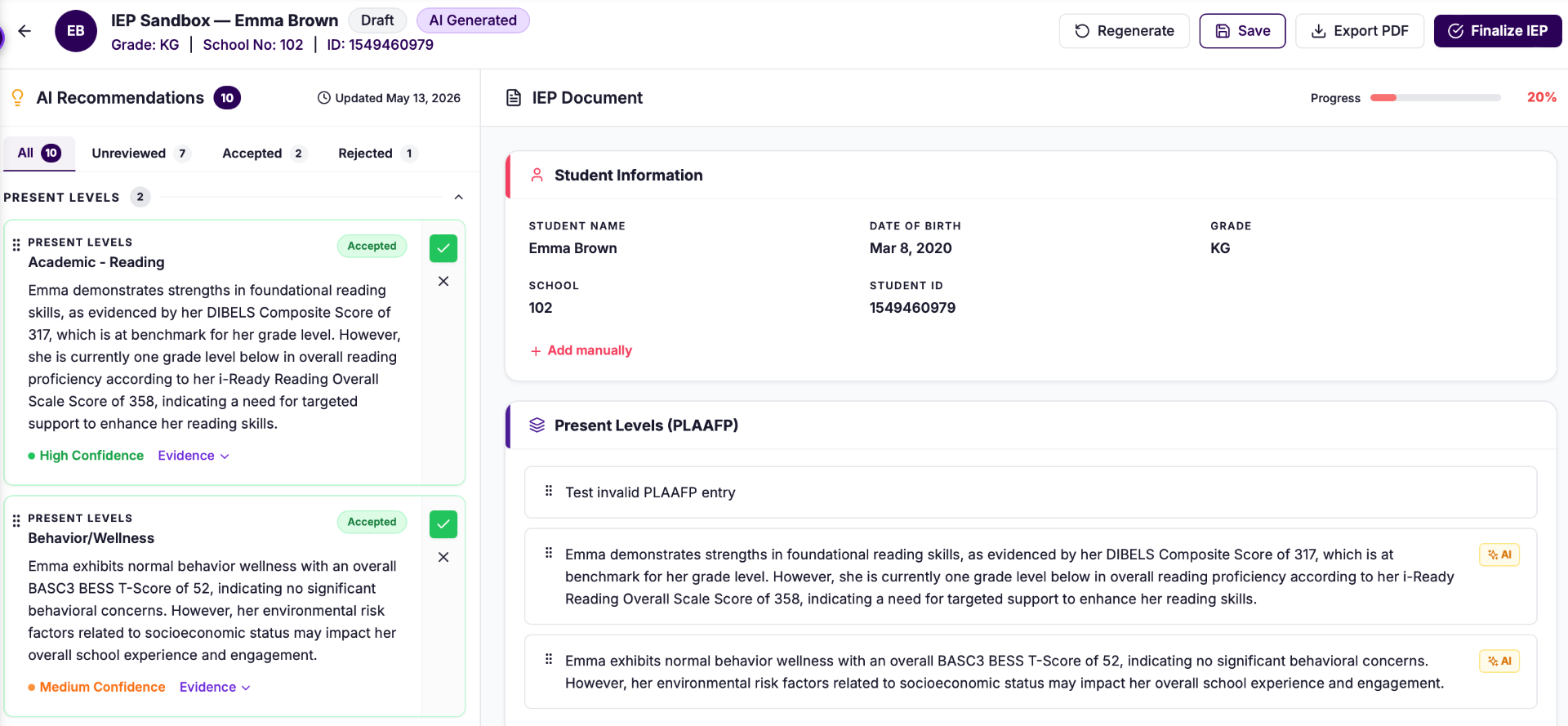Viewport: 1568px width, 726px height.
Task: Switch to the Rejected tab
Action: [x=377, y=154]
